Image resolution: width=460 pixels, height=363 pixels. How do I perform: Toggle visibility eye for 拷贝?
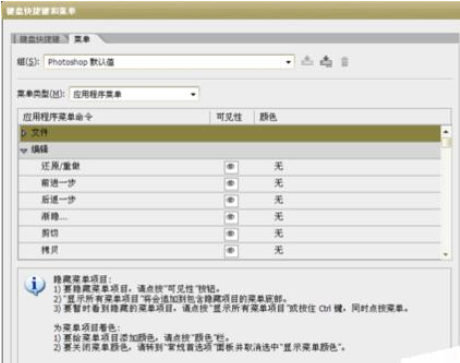pos(231,251)
